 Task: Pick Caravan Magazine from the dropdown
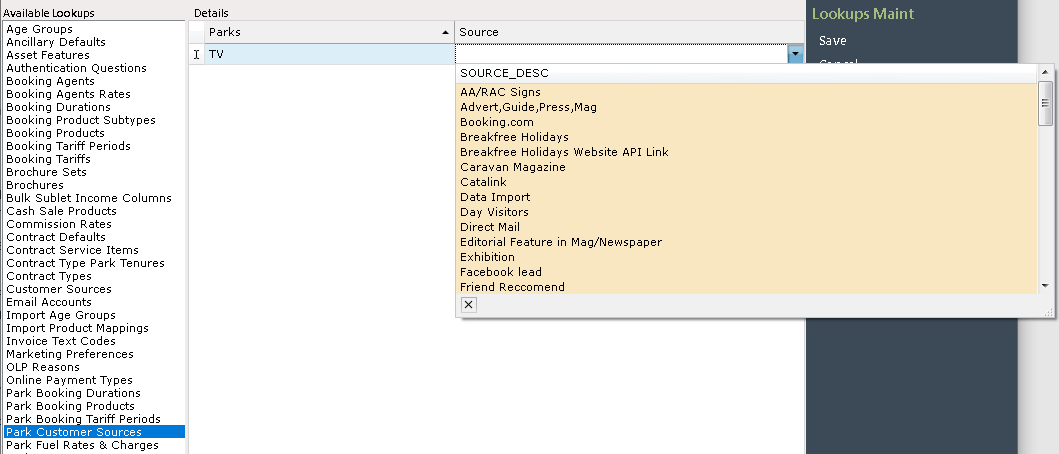pyautogui.click(x=513, y=167)
